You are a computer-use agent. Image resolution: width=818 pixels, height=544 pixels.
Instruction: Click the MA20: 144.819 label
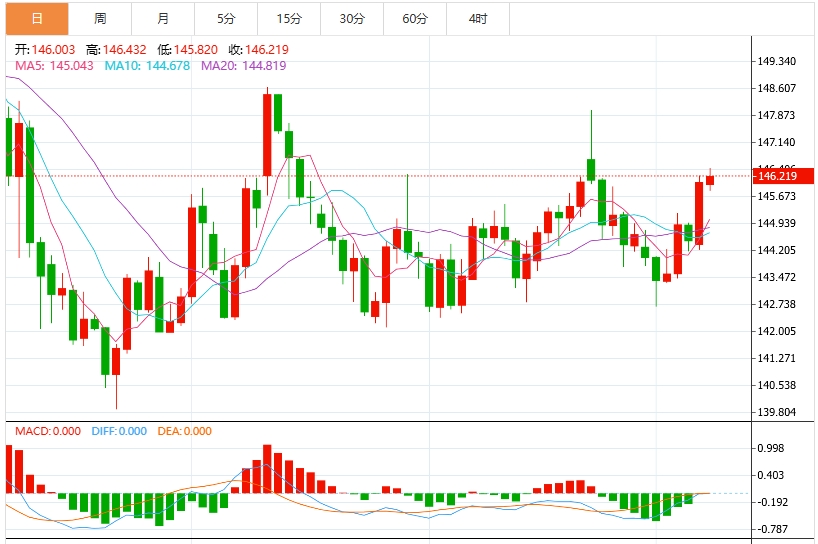pos(244,66)
